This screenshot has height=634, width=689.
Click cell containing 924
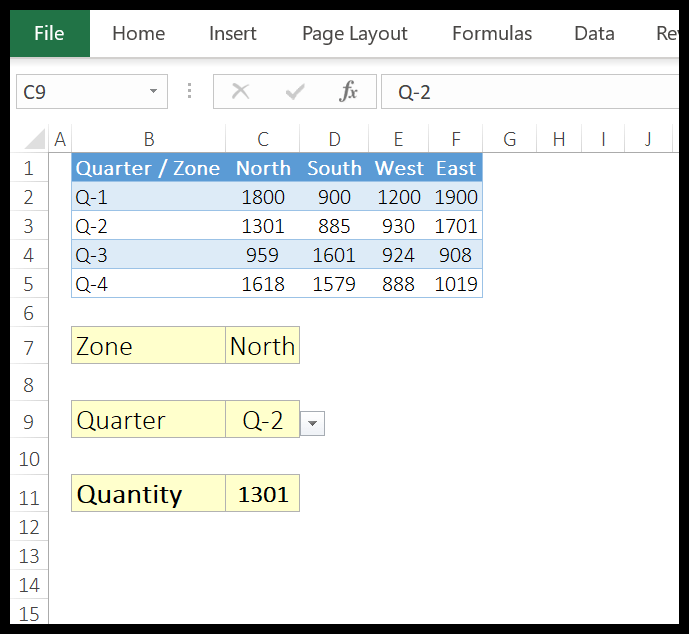point(398,255)
